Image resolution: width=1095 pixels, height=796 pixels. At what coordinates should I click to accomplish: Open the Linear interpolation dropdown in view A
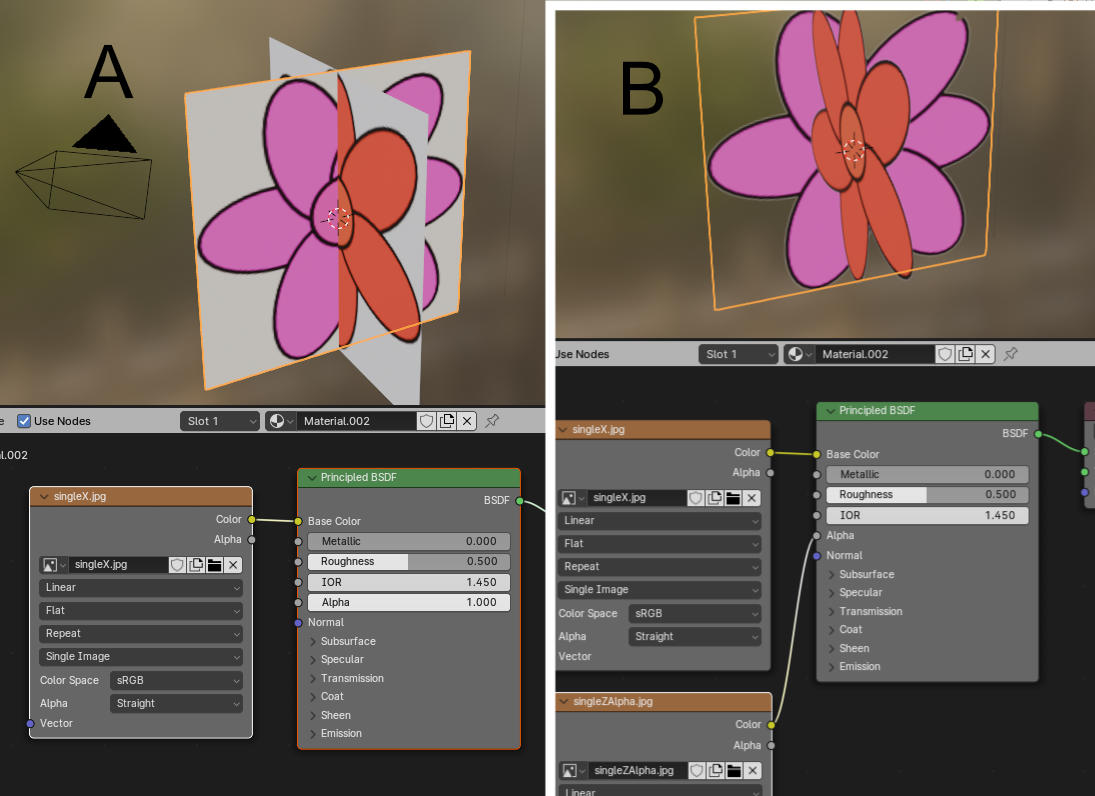[x=141, y=587]
